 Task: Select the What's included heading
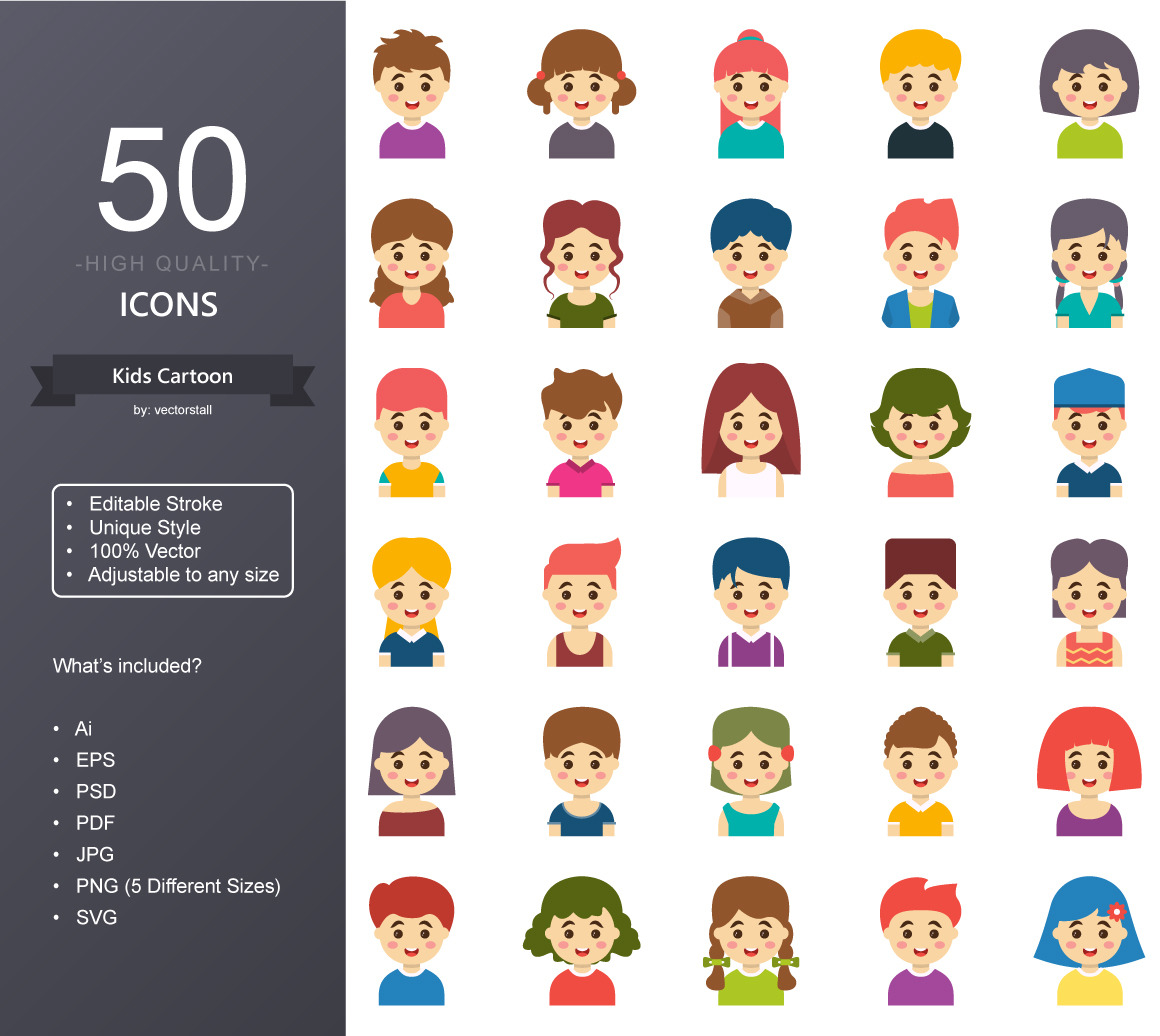[x=128, y=664]
